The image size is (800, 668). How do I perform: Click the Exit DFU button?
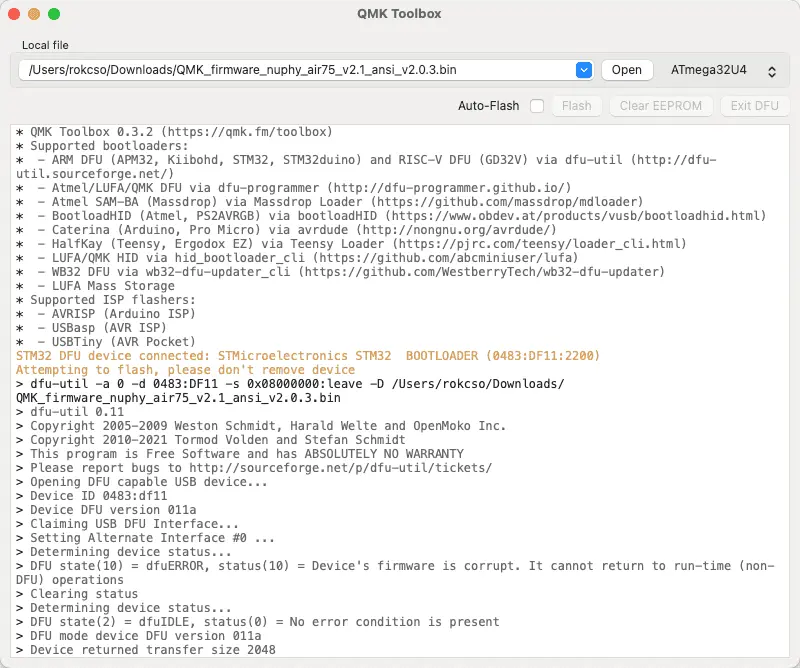tap(754, 106)
